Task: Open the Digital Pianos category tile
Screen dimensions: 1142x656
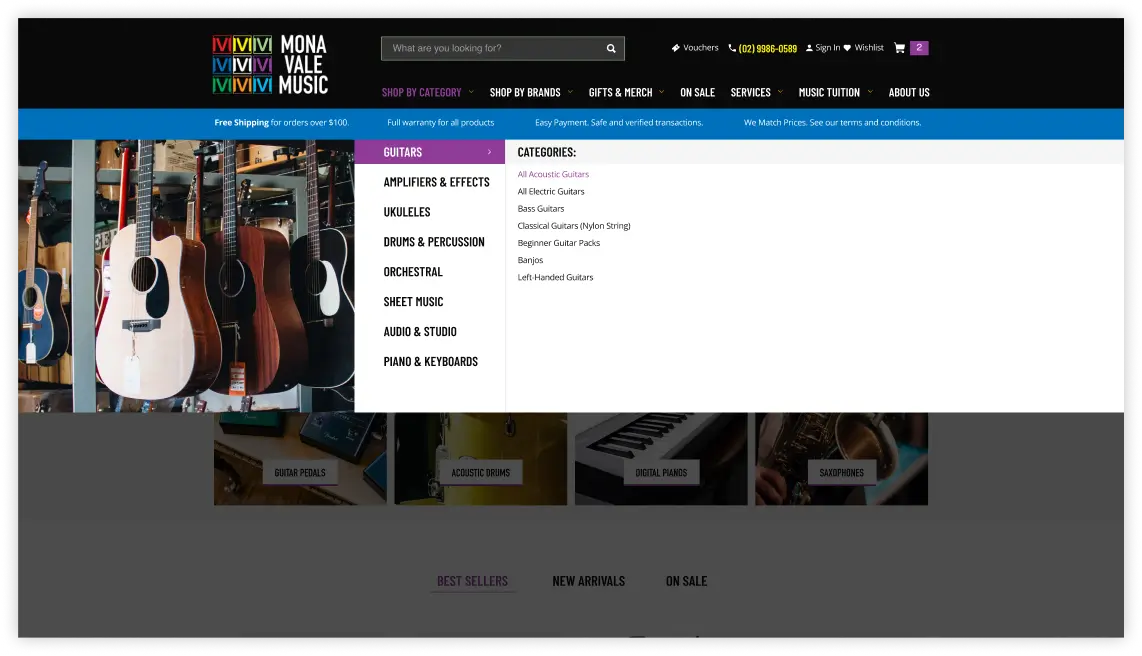Action: point(660,472)
